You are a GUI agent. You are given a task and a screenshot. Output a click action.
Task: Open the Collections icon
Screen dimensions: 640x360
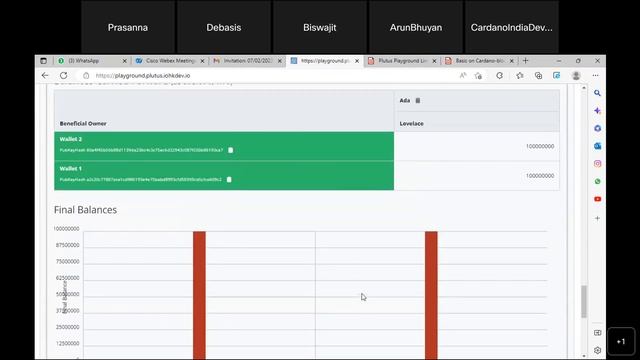pos(538,76)
